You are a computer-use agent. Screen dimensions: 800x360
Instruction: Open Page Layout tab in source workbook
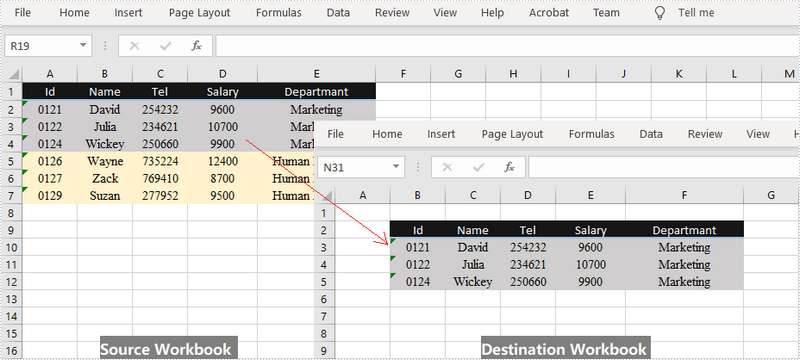pos(199,13)
